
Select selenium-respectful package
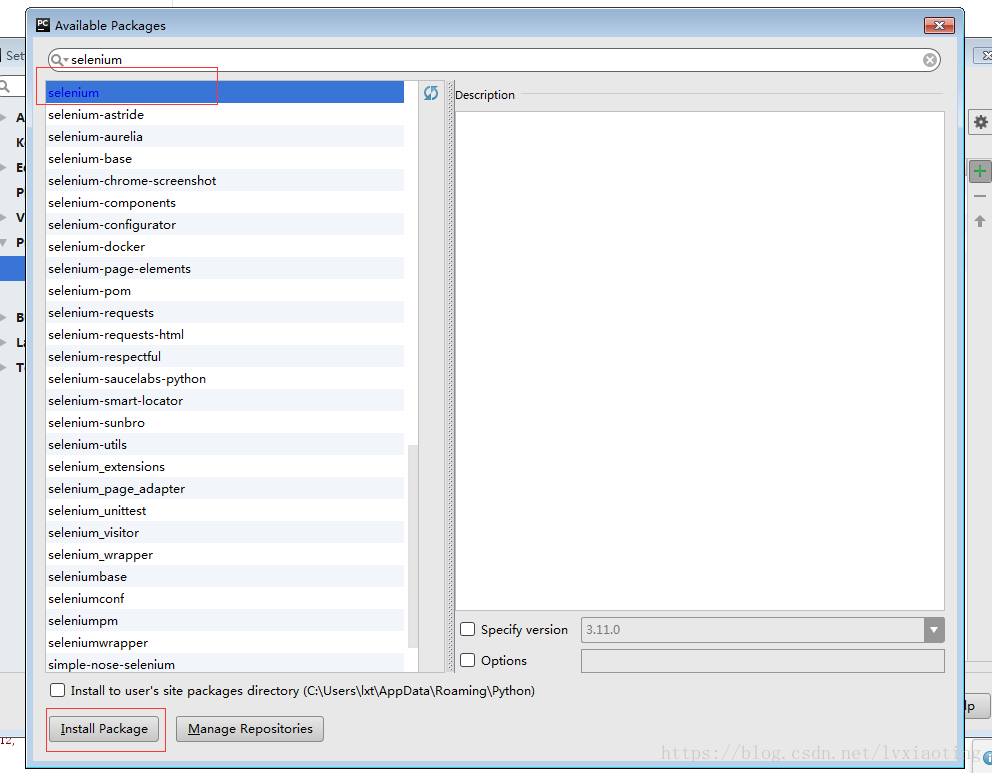coord(225,357)
